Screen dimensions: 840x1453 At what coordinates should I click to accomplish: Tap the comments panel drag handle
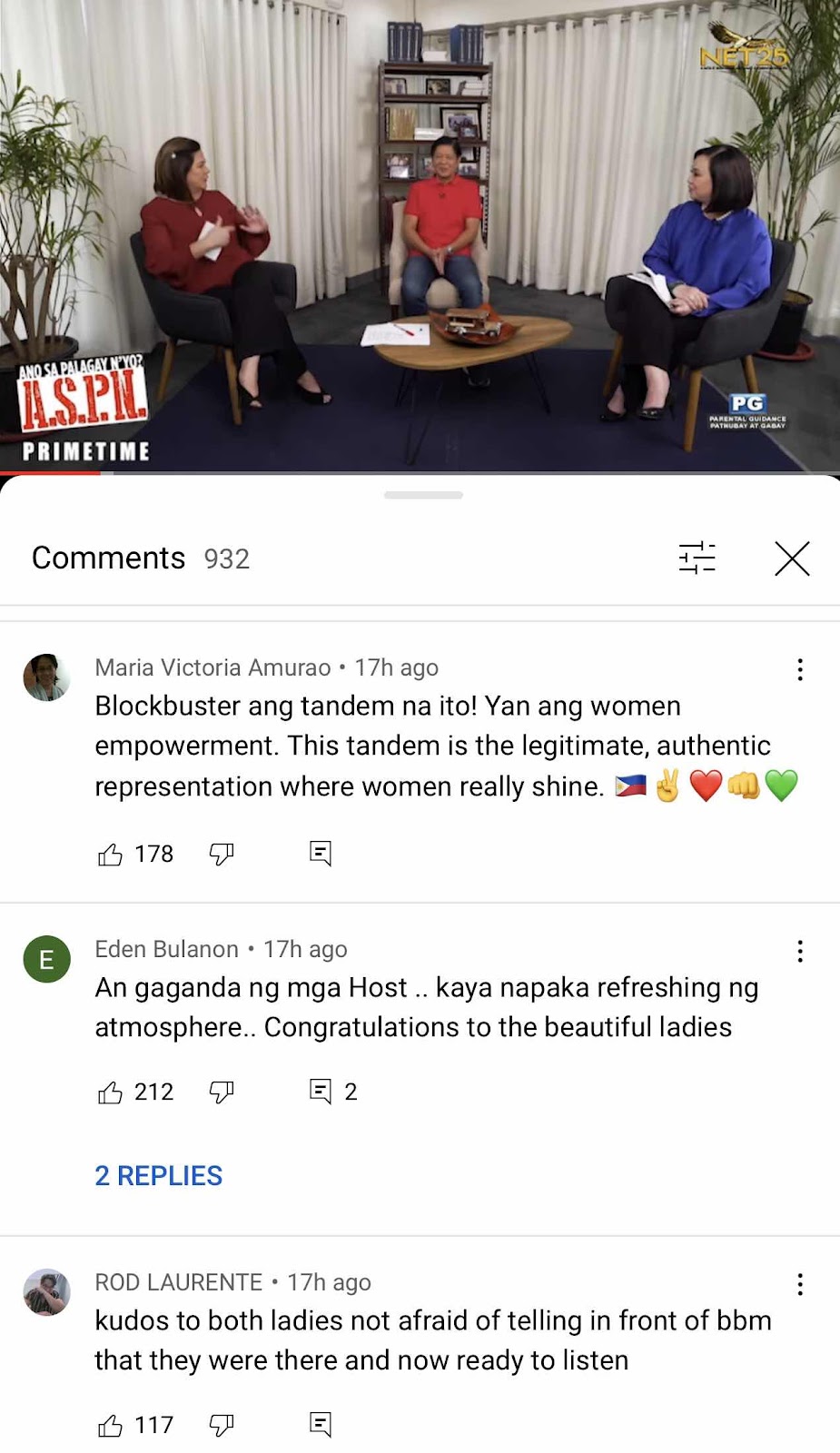(x=423, y=495)
